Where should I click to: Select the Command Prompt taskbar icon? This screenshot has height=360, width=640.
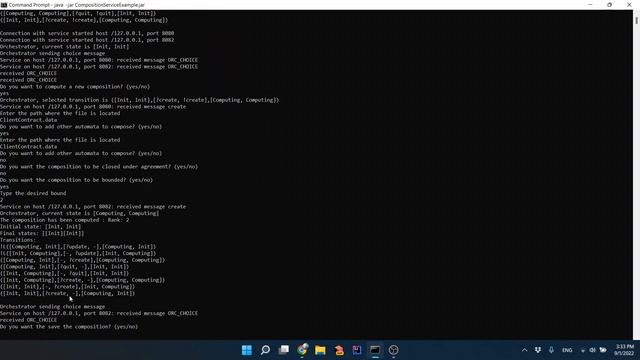pos(375,350)
